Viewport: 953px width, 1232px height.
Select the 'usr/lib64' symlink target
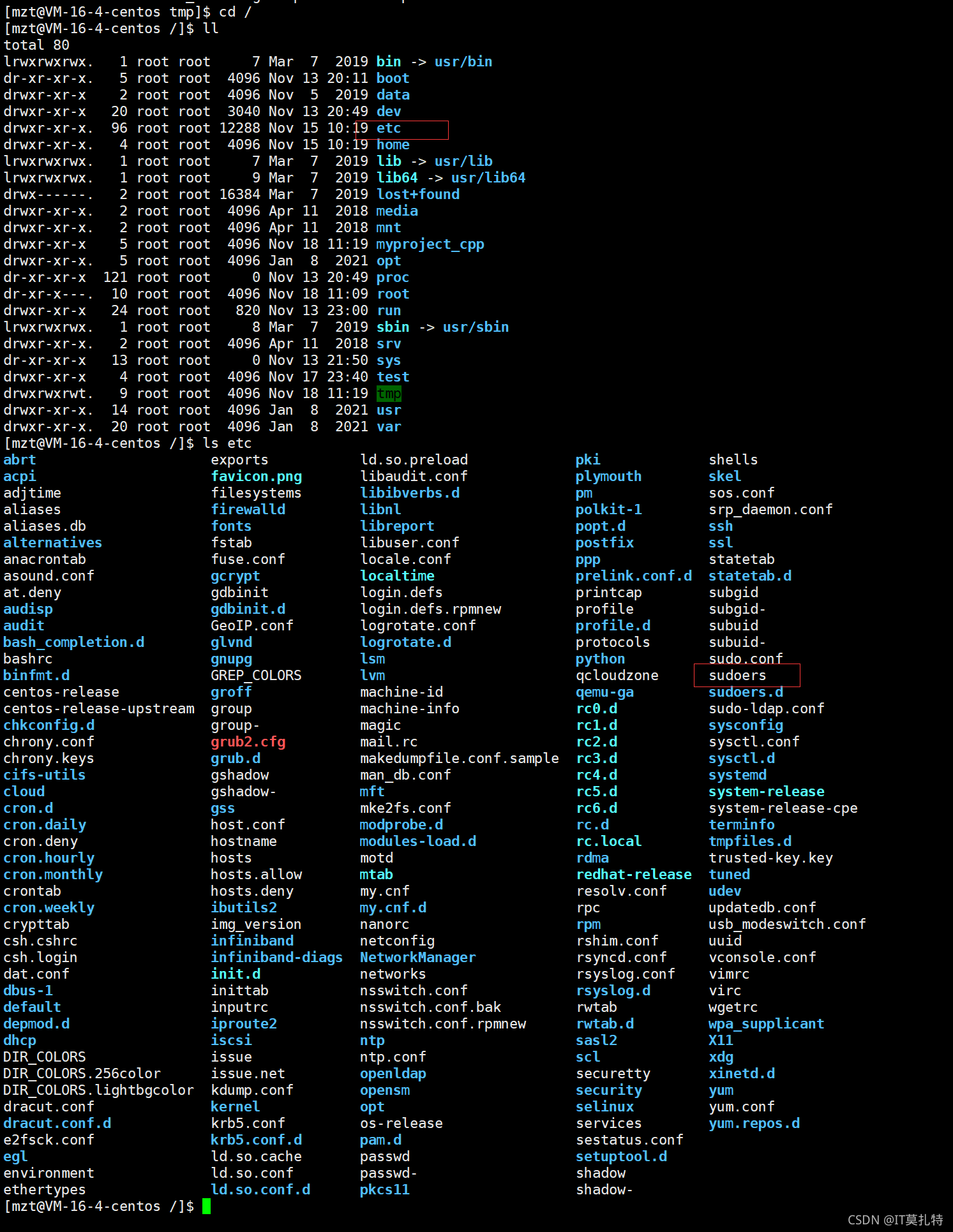pyautogui.click(x=488, y=178)
